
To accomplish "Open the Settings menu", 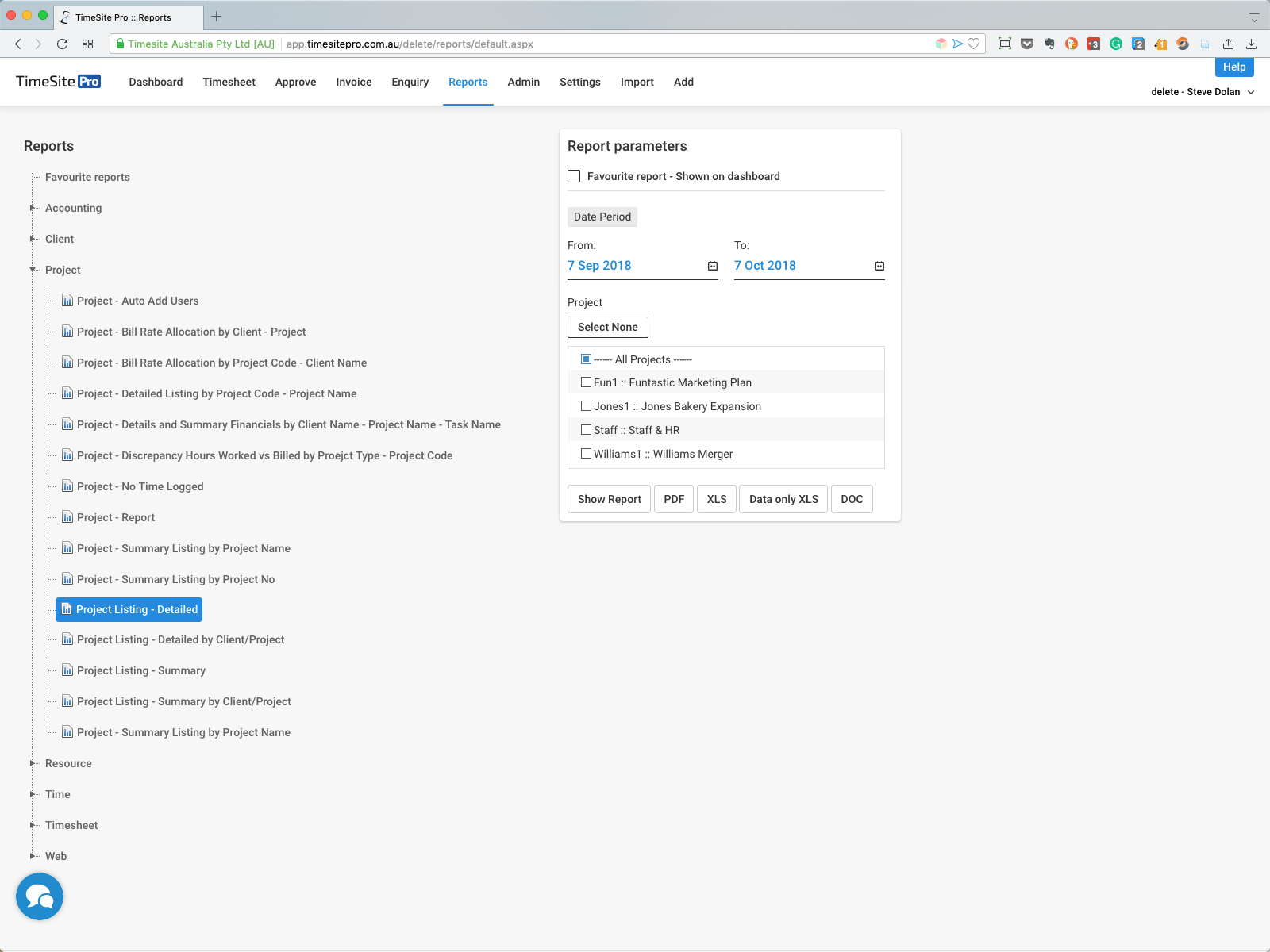I will click(x=580, y=82).
